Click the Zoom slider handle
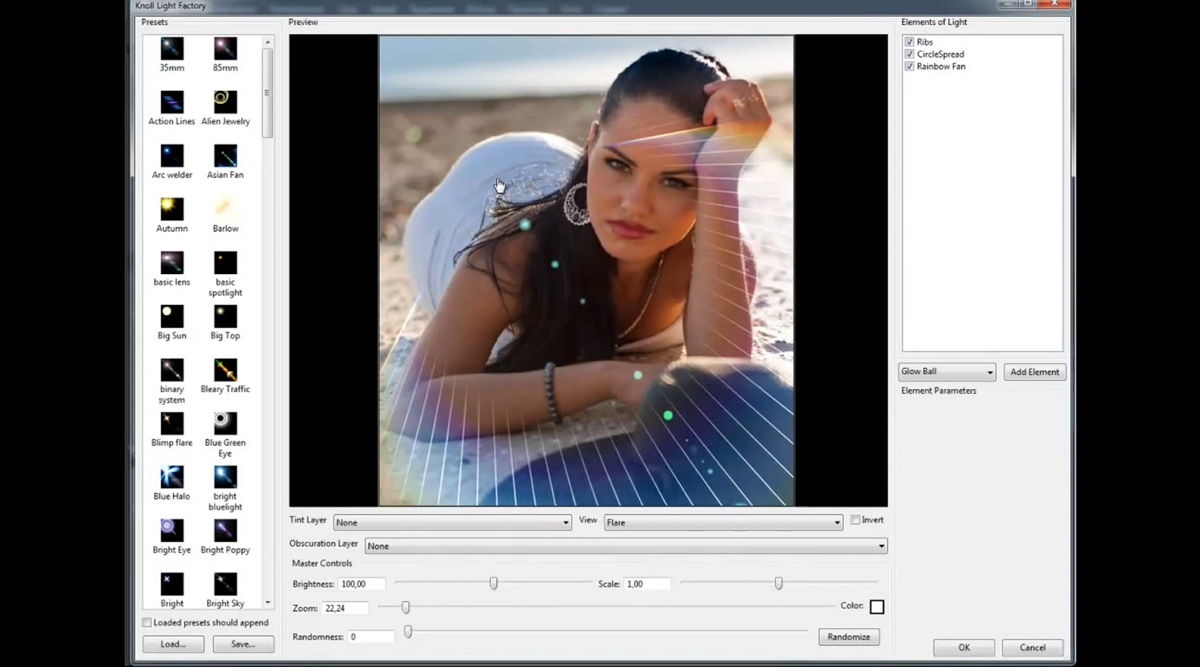Image resolution: width=1200 pixels, height=667 pixels. 405,607
